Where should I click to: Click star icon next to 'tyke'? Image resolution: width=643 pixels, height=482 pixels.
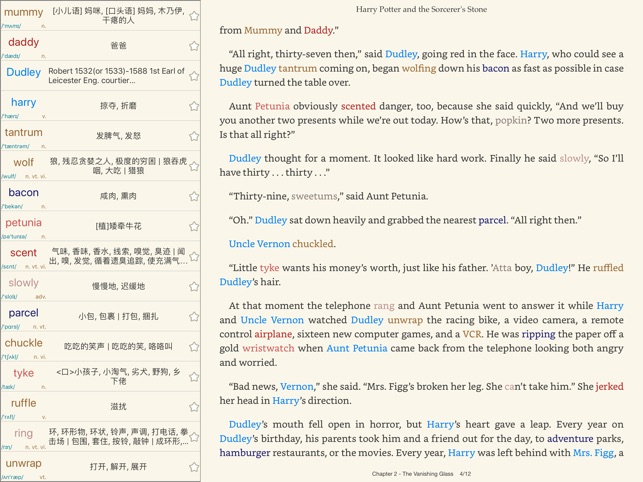194,377
